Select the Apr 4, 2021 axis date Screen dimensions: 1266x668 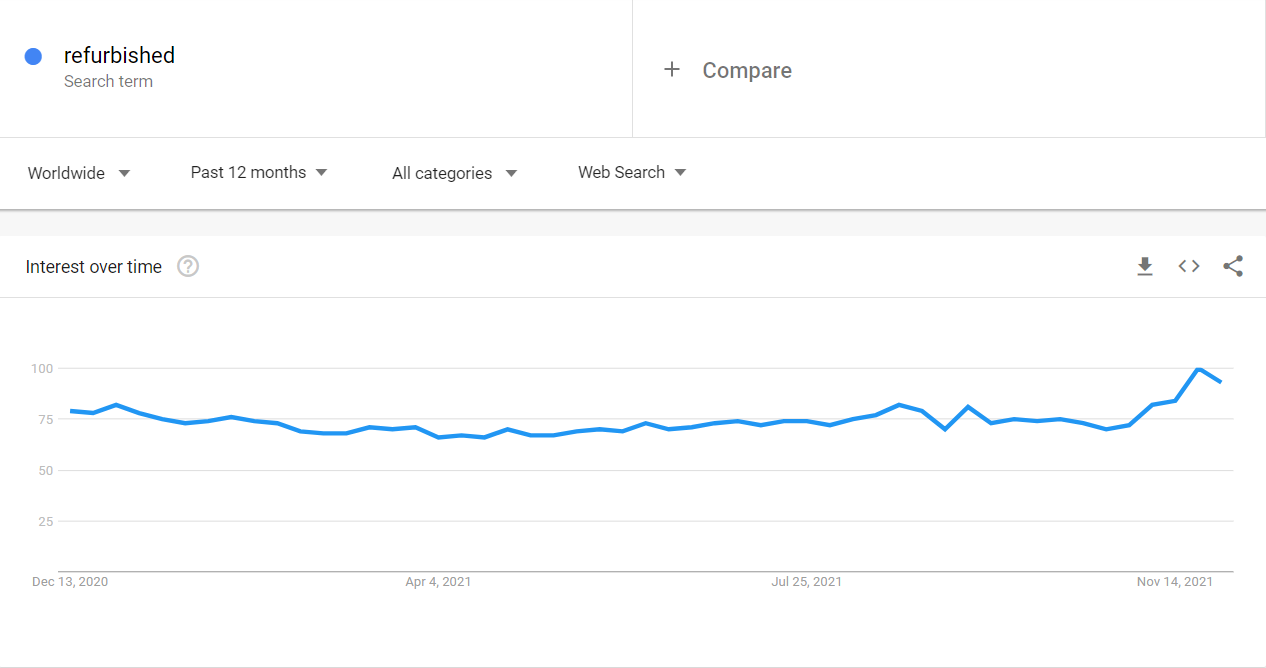point(438,581)
